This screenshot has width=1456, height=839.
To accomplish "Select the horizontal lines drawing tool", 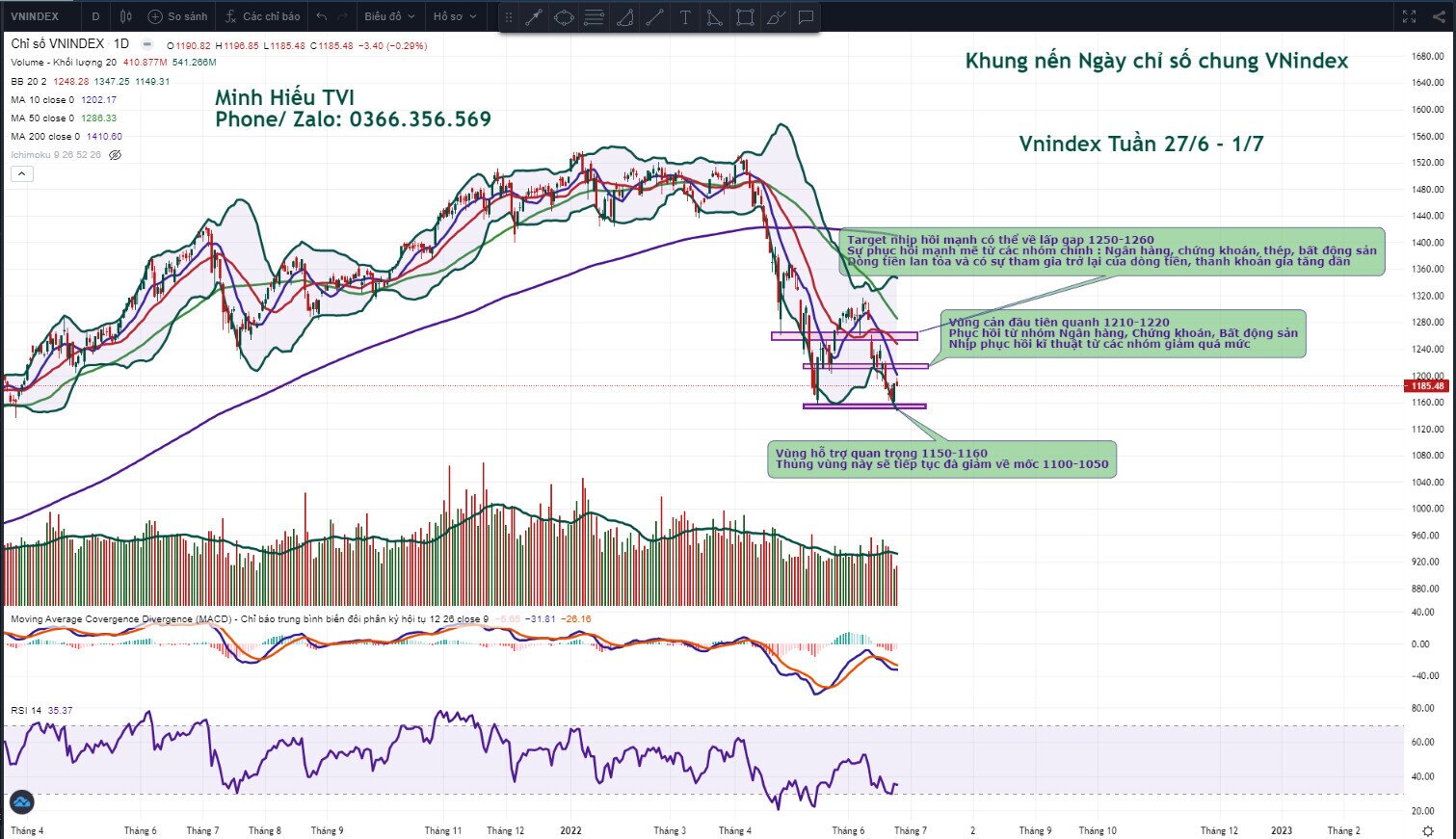I will point(594,17).
